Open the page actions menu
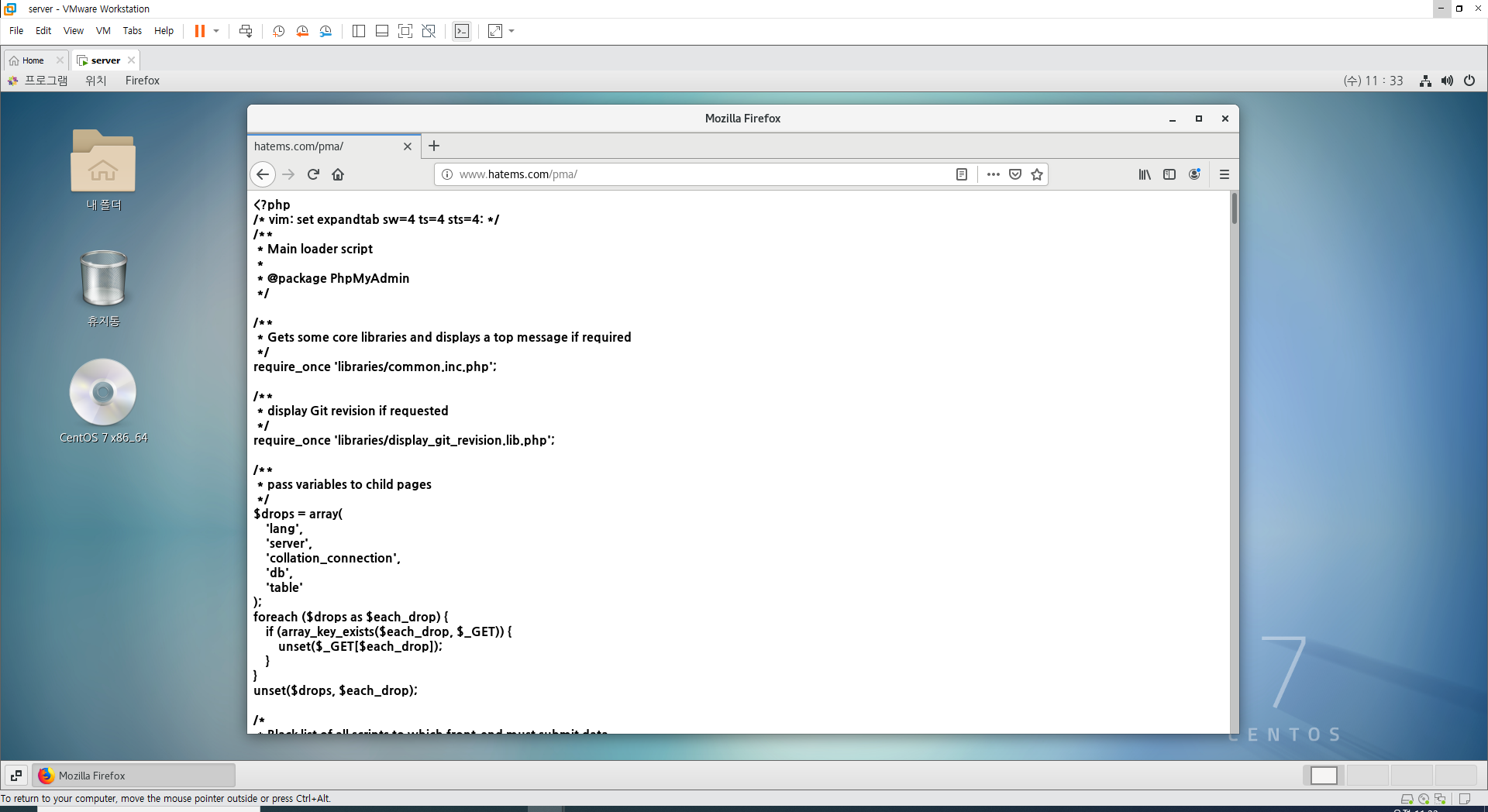Screen dimensions: 1488x812 994,174
